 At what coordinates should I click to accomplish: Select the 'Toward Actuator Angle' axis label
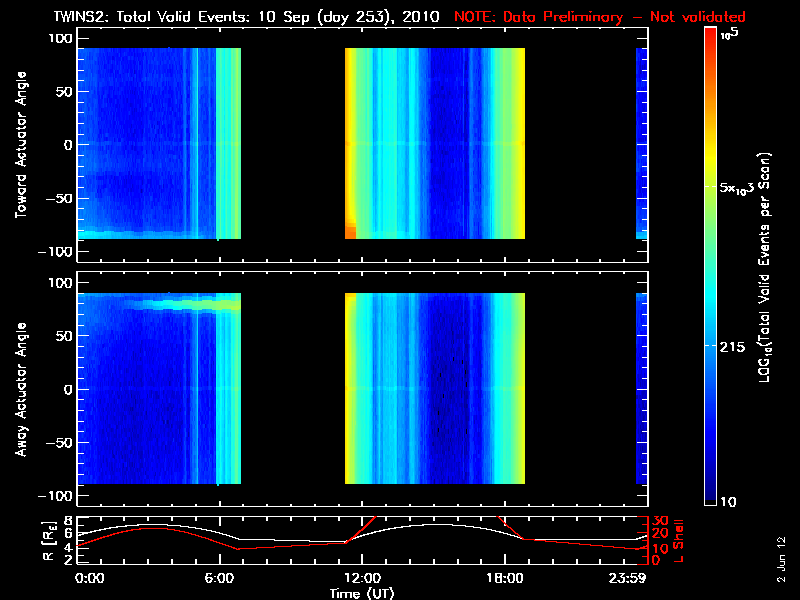tap(20, 145)
